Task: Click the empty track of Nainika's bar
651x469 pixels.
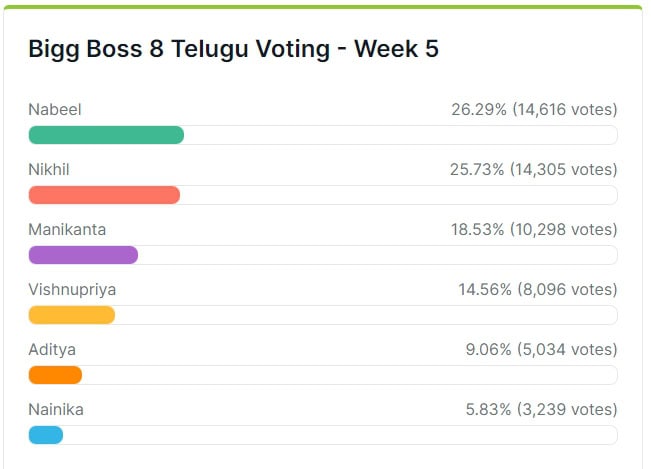Action: (x=340, y=435)
